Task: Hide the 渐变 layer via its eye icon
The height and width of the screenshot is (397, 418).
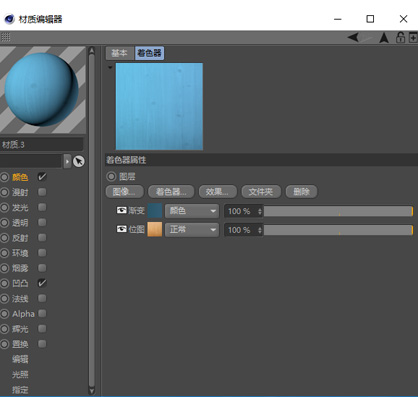Action: click(121, 210)
